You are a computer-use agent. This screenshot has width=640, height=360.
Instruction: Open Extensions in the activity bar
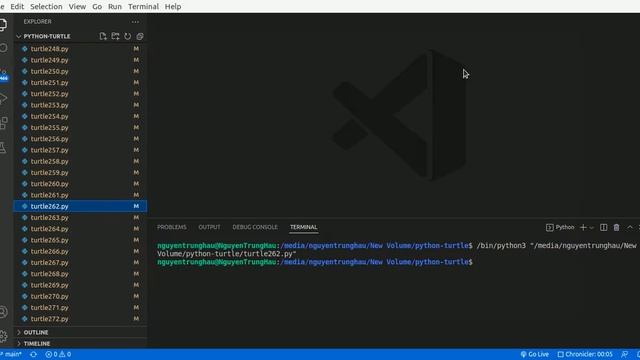[3, 123]
